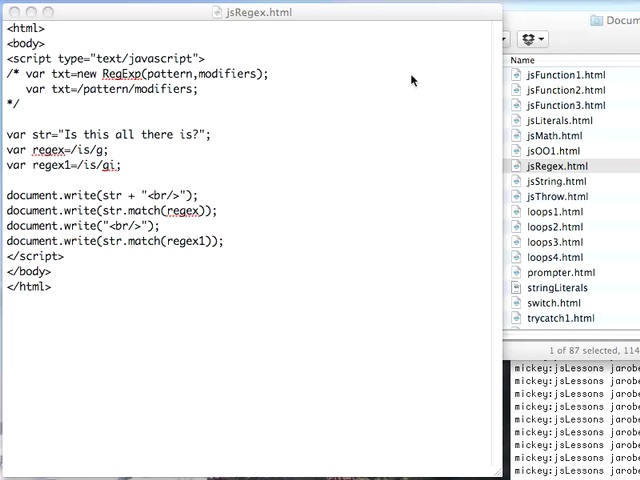The width and height of the screenshot is (640, 480).
Task: Click the stringLiterals text file icon
Action: tap(516, 288)
